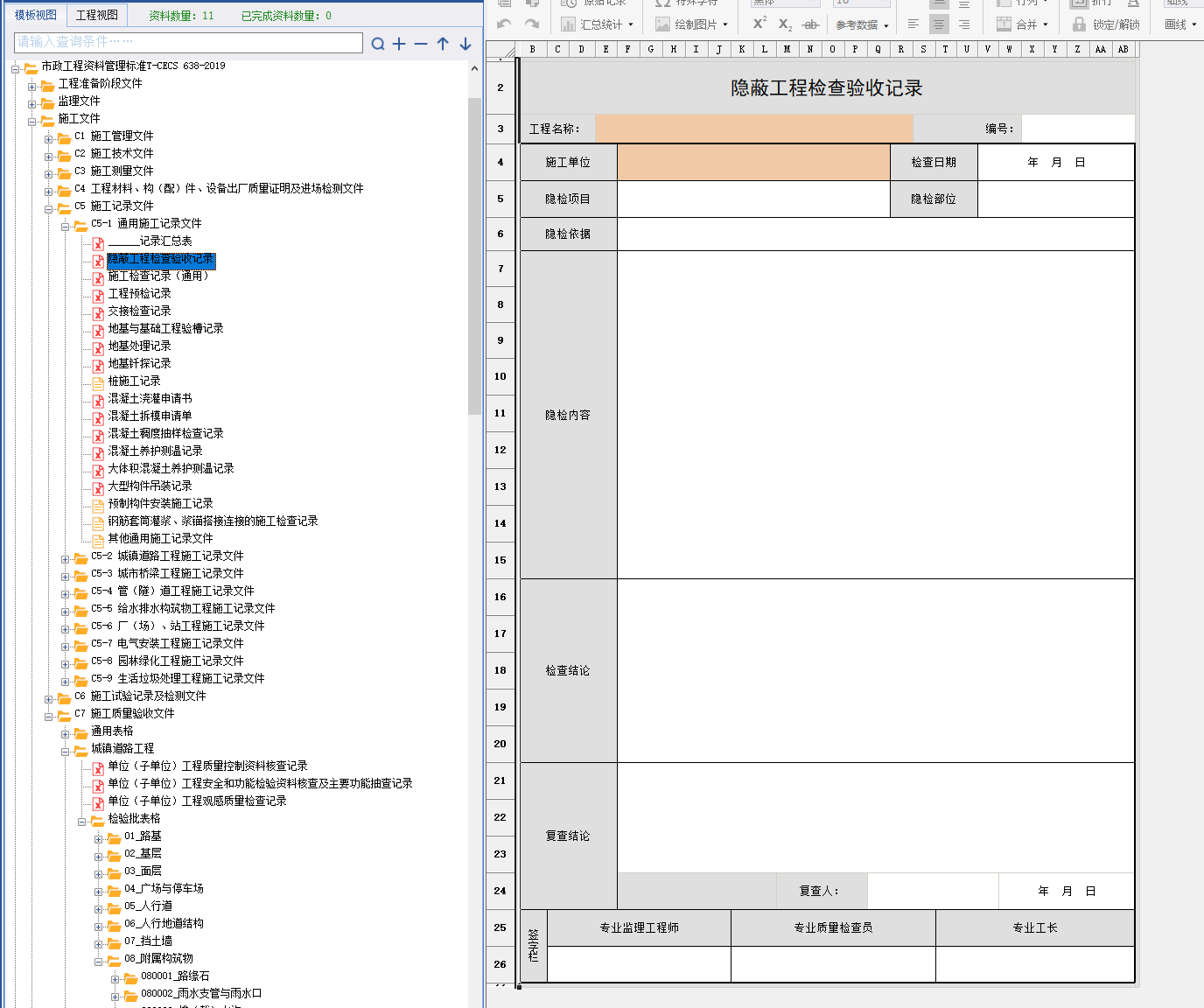Image resolution: width=1204 pixels, height=1008 pixels.
Task: Click file icon beside 其他通用施工记录文件
Action: click(x=98, y=541)
